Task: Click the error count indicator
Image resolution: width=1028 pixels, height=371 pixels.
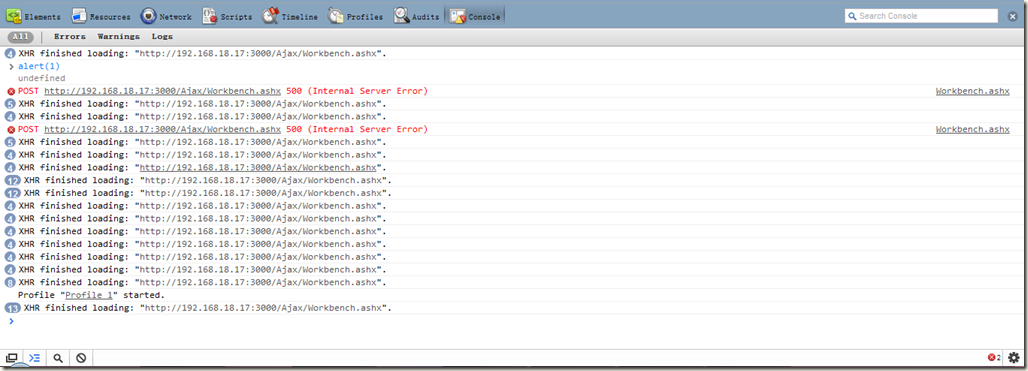Action: click(x=994, y=358)
